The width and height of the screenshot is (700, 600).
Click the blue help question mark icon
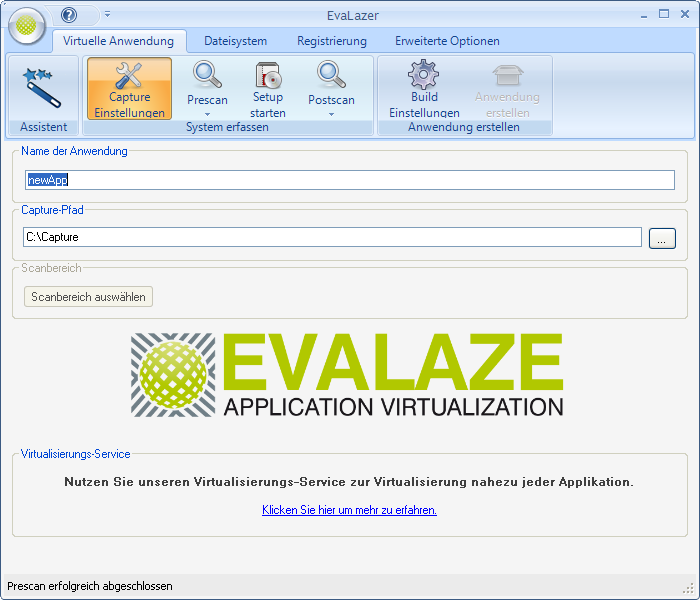[x=69, y=15]
